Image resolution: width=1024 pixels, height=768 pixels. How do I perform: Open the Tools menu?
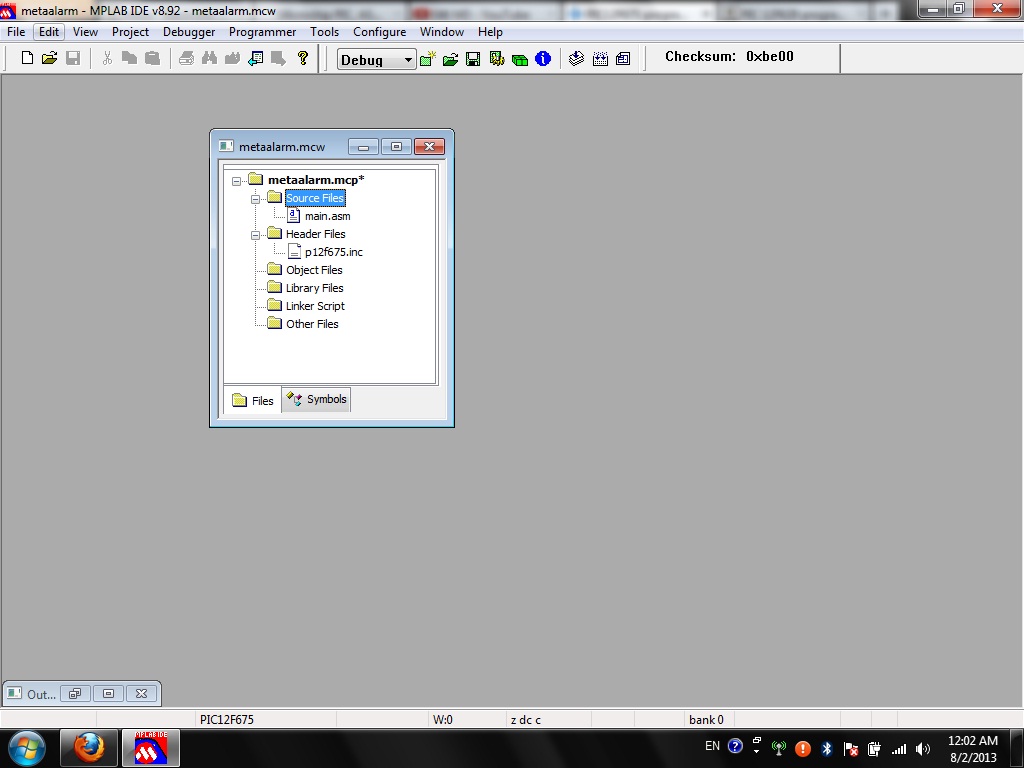pyautogui.click(x=325, y=32)
